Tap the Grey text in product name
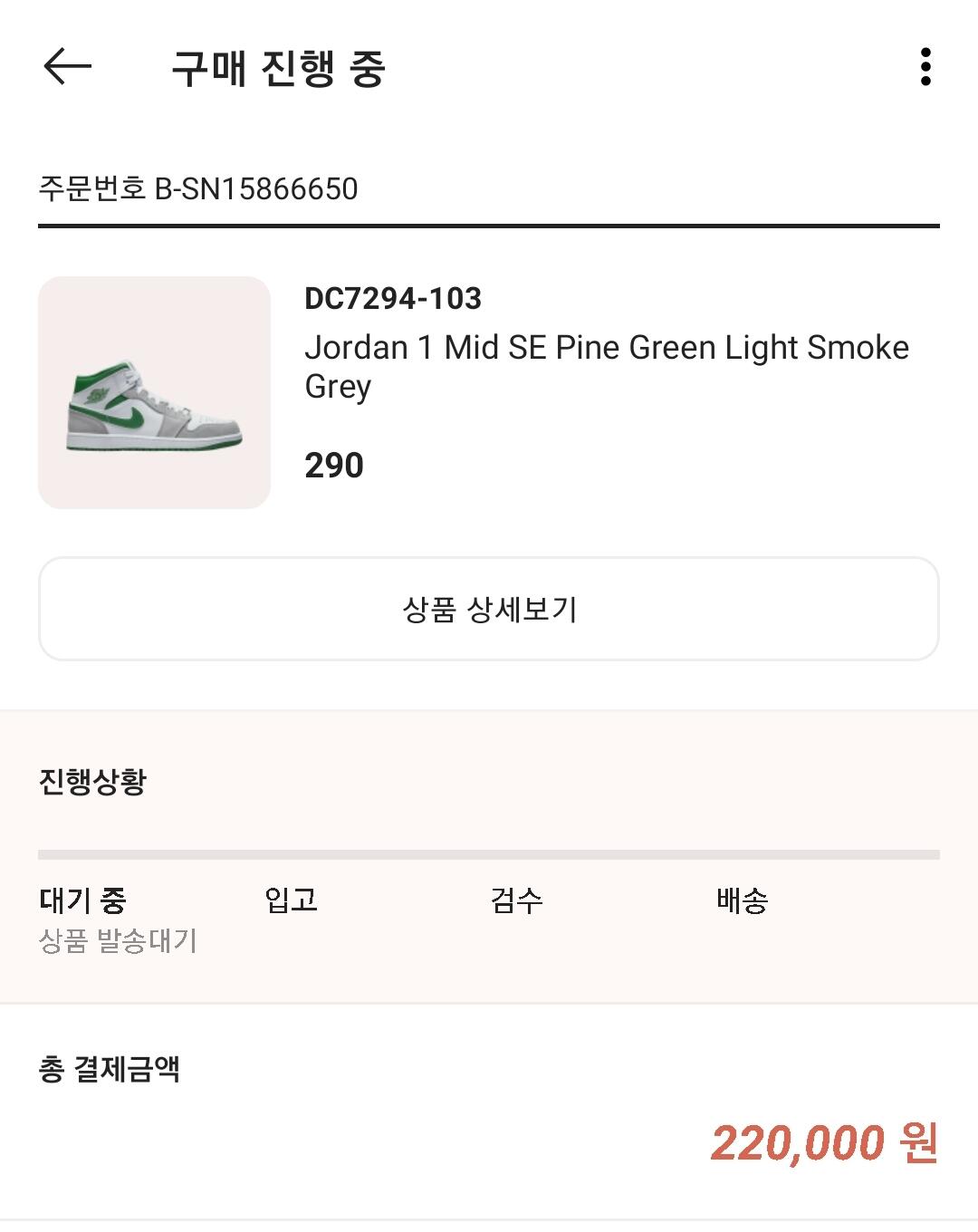The height and width of the screenshot is (1232, 978). (338, 387)
